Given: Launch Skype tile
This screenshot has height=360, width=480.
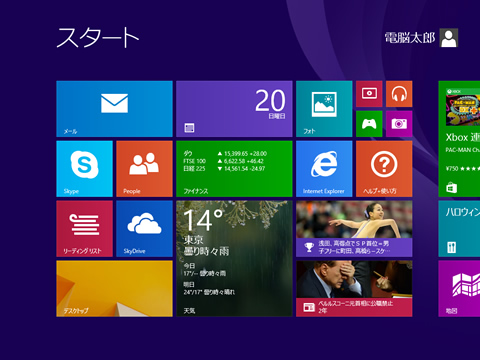Looking at the screenshot, I should coord(84,169).
